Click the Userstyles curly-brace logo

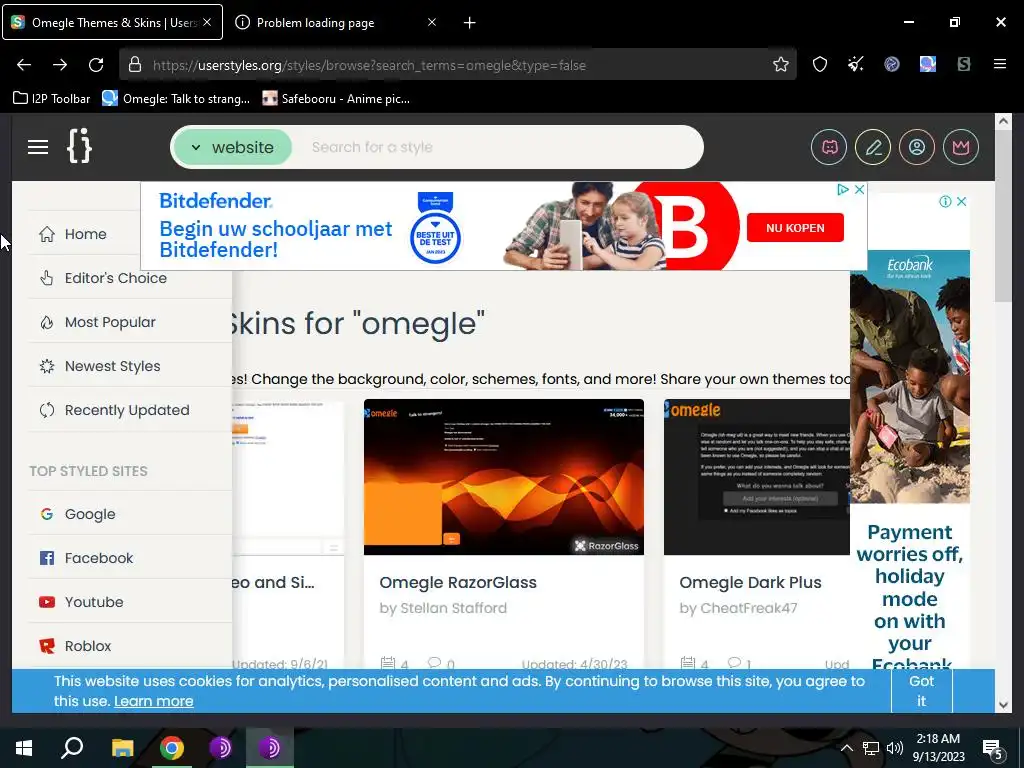coord(79,146)
